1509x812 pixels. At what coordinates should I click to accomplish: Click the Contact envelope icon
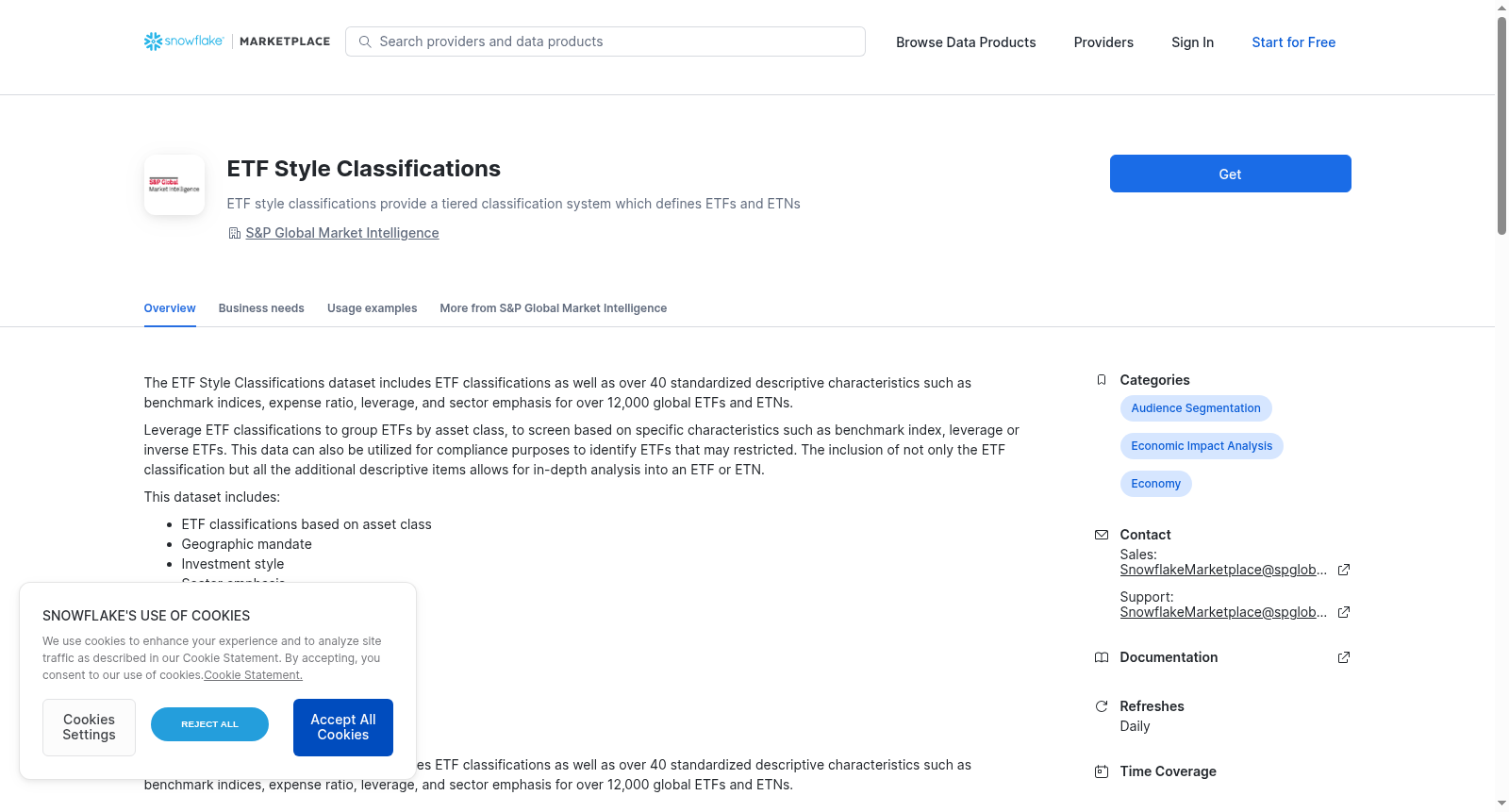[1102, 535]
